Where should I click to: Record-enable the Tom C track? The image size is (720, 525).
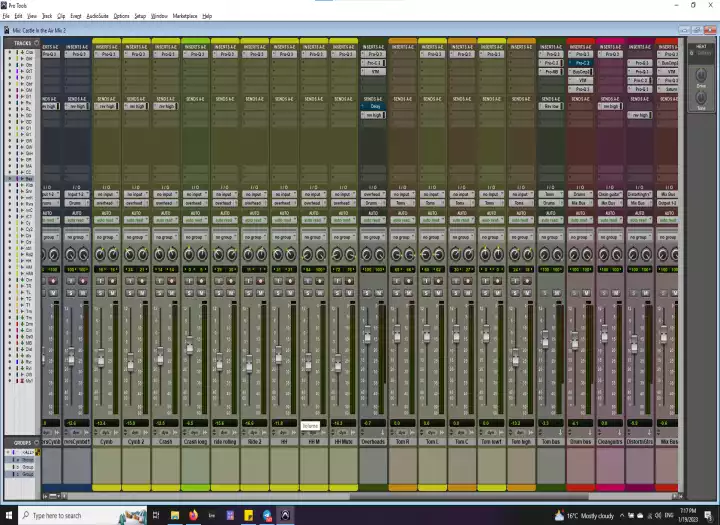click(468, 281)
